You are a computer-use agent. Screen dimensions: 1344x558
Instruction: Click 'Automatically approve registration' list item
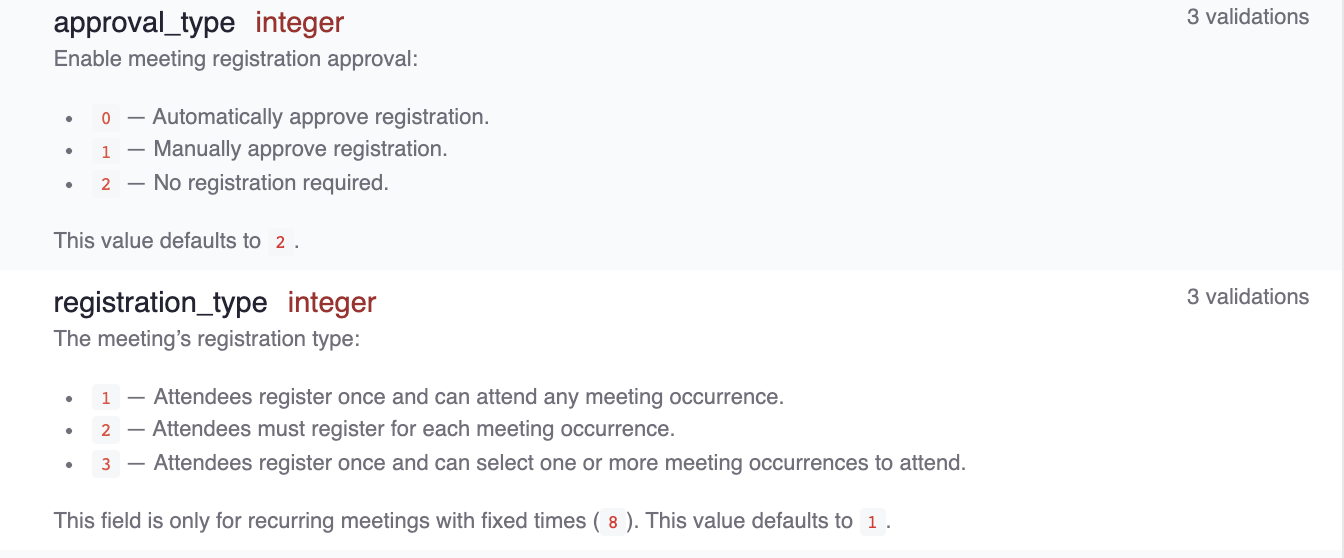(321, 117)
